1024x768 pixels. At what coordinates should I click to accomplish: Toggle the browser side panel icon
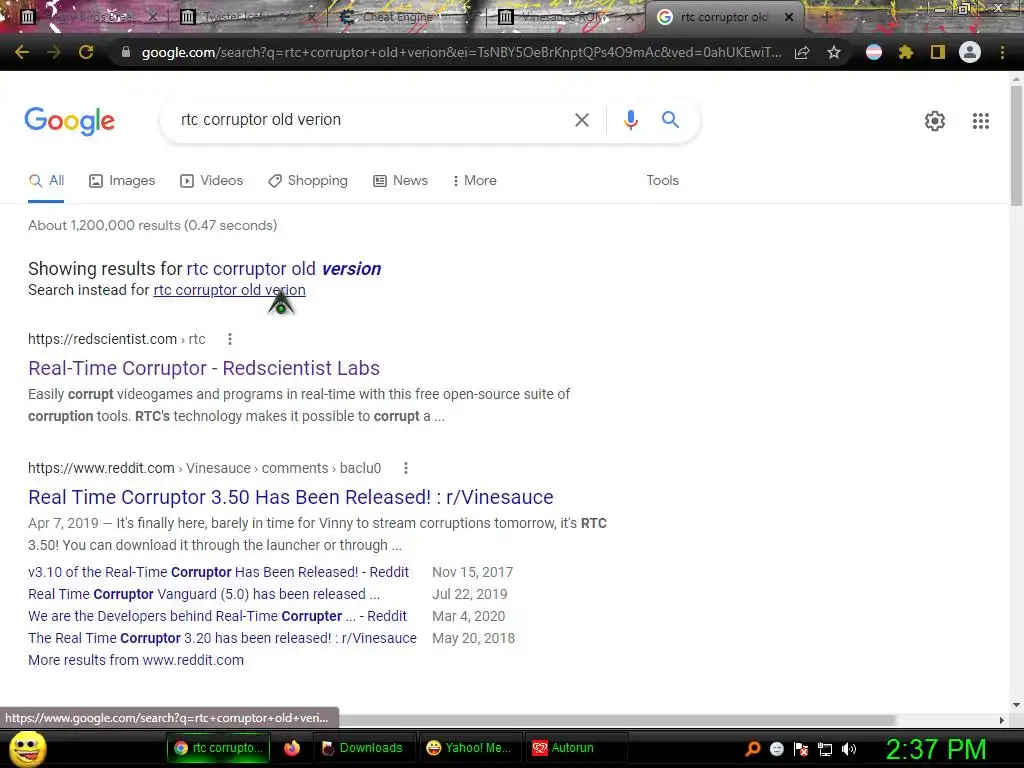[938, 52]
